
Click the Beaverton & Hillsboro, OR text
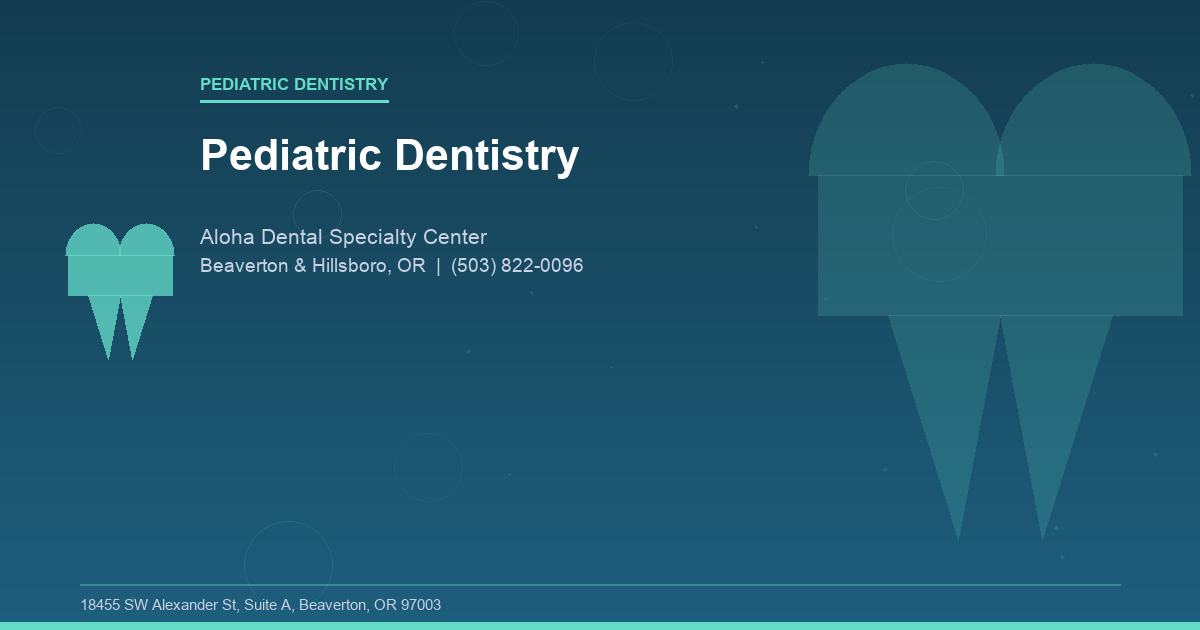(x=312, y=266)
